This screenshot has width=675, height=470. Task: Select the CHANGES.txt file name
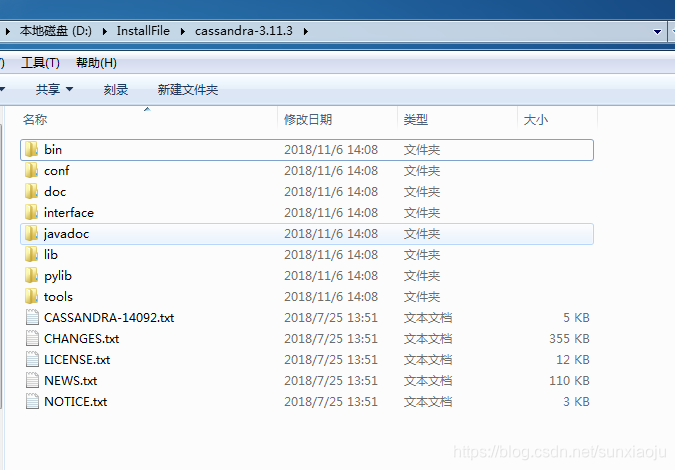pos(82,339)
